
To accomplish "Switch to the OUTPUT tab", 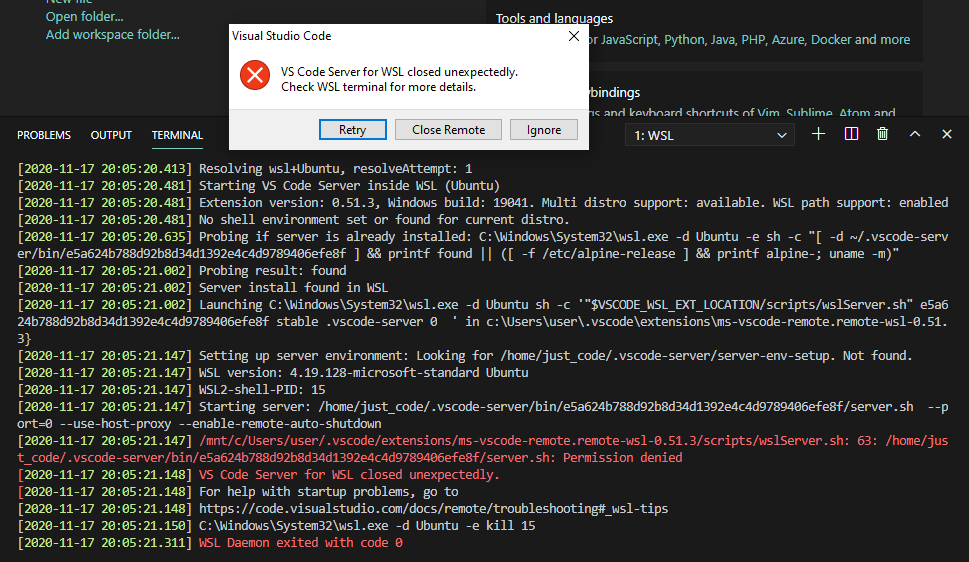I will pos(111,135).
